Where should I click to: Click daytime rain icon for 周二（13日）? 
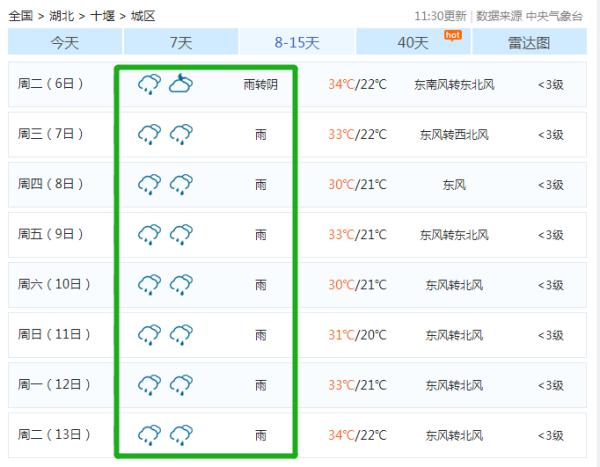149,435
